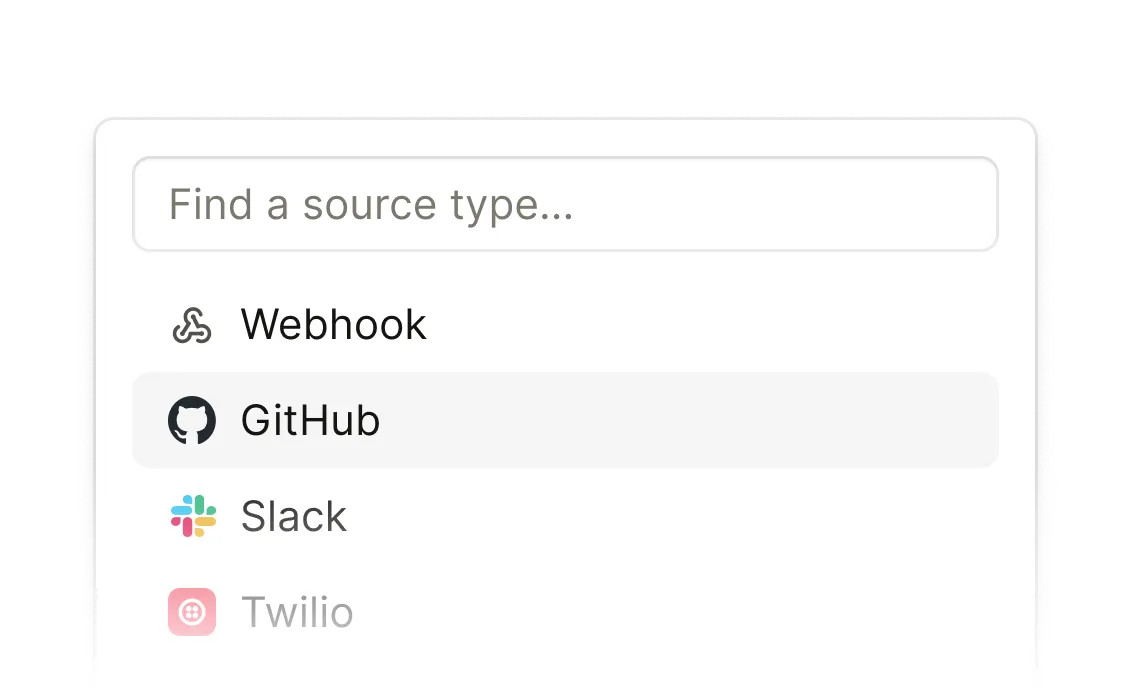1128x696 pixels.
Task: Select the pink Twilio icon
Action: pos(192,612)
